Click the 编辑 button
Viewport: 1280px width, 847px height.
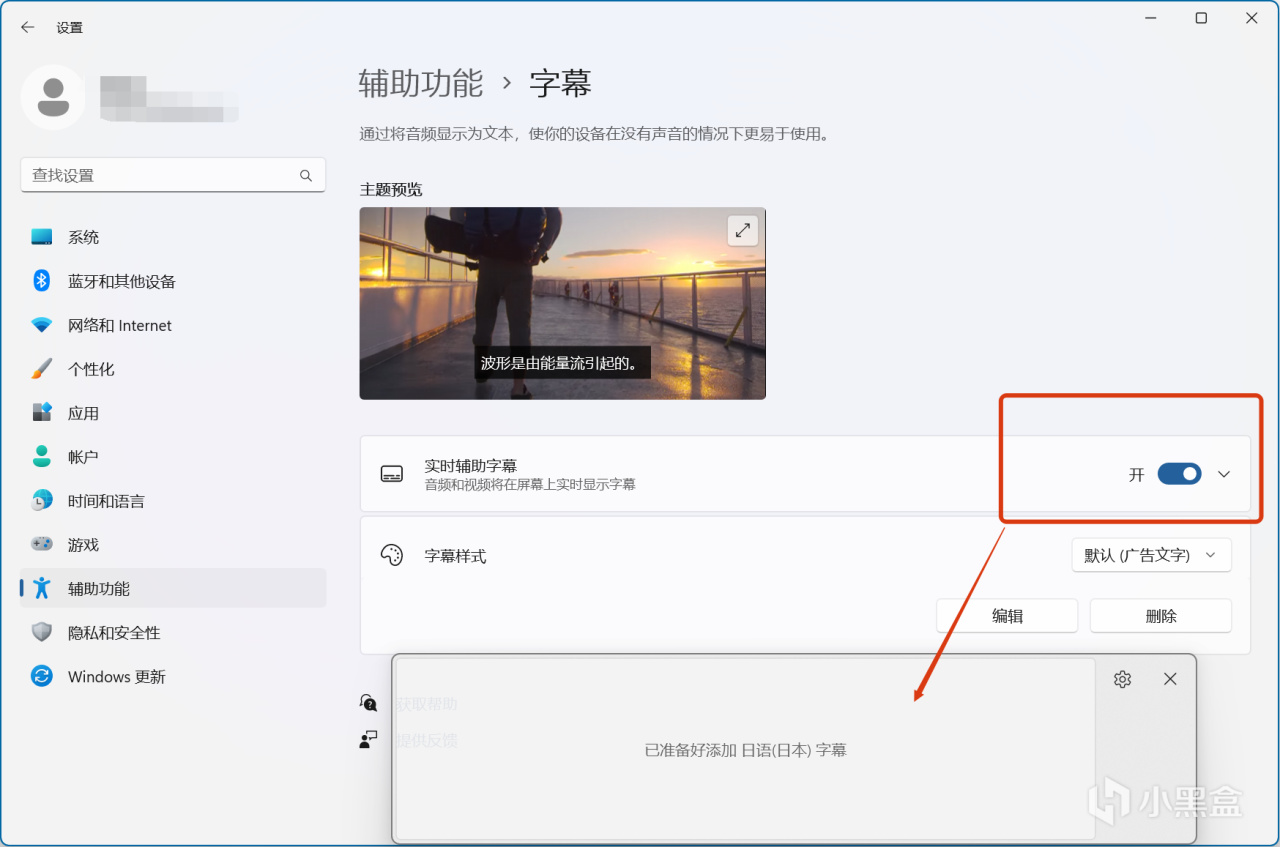pos(1007,616)
